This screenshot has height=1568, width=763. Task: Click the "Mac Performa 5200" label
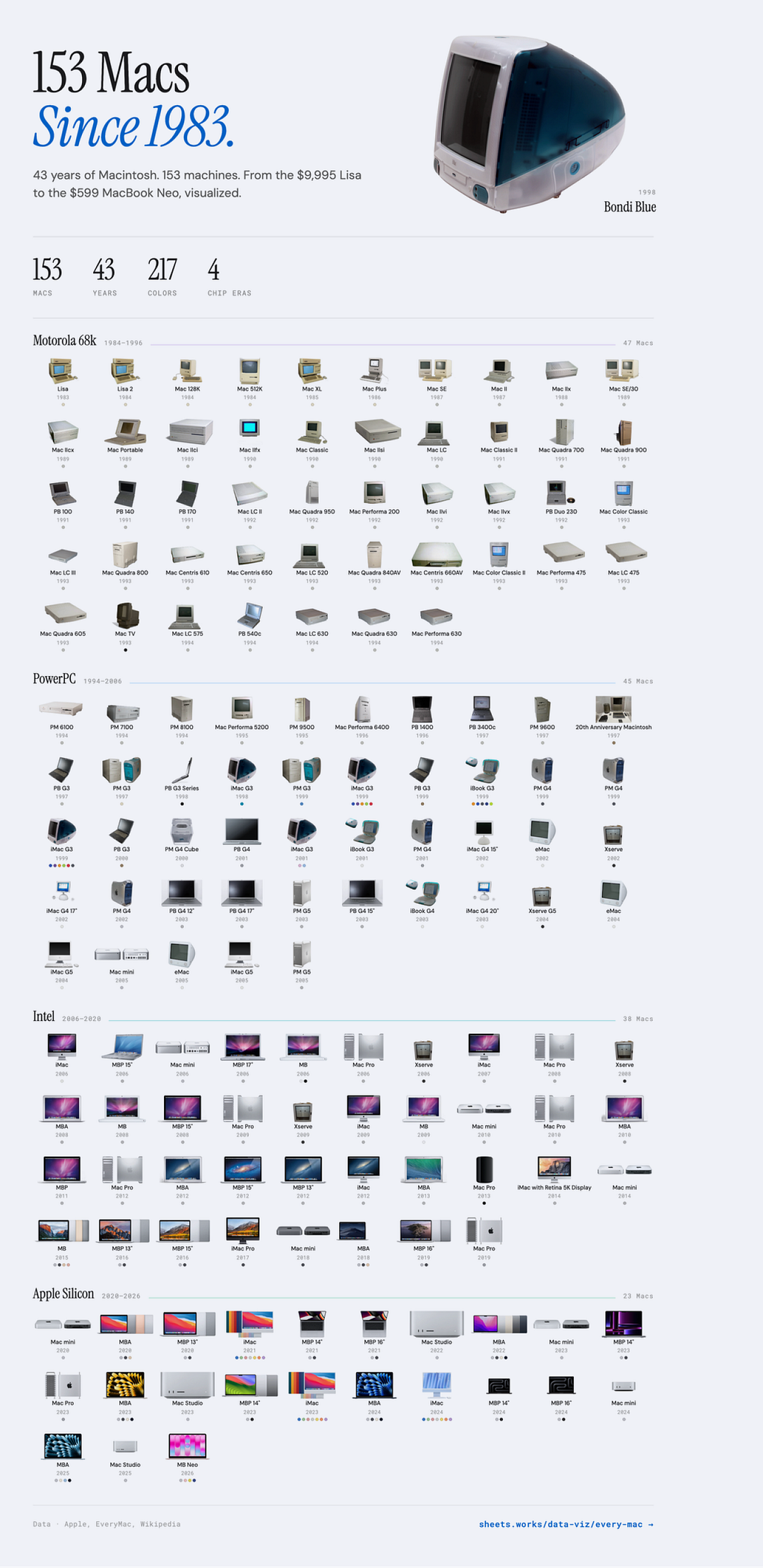(x=242, y=727)
